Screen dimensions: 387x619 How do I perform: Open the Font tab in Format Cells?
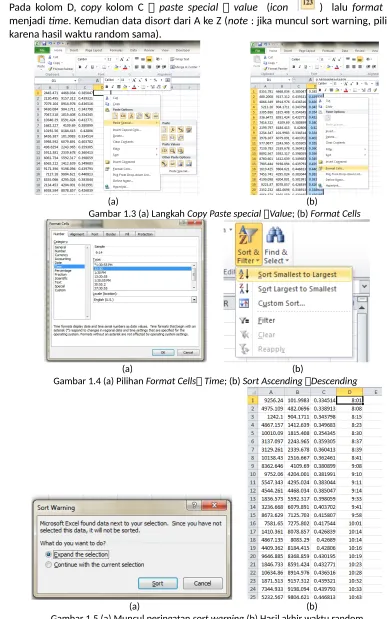click(95, 234)
